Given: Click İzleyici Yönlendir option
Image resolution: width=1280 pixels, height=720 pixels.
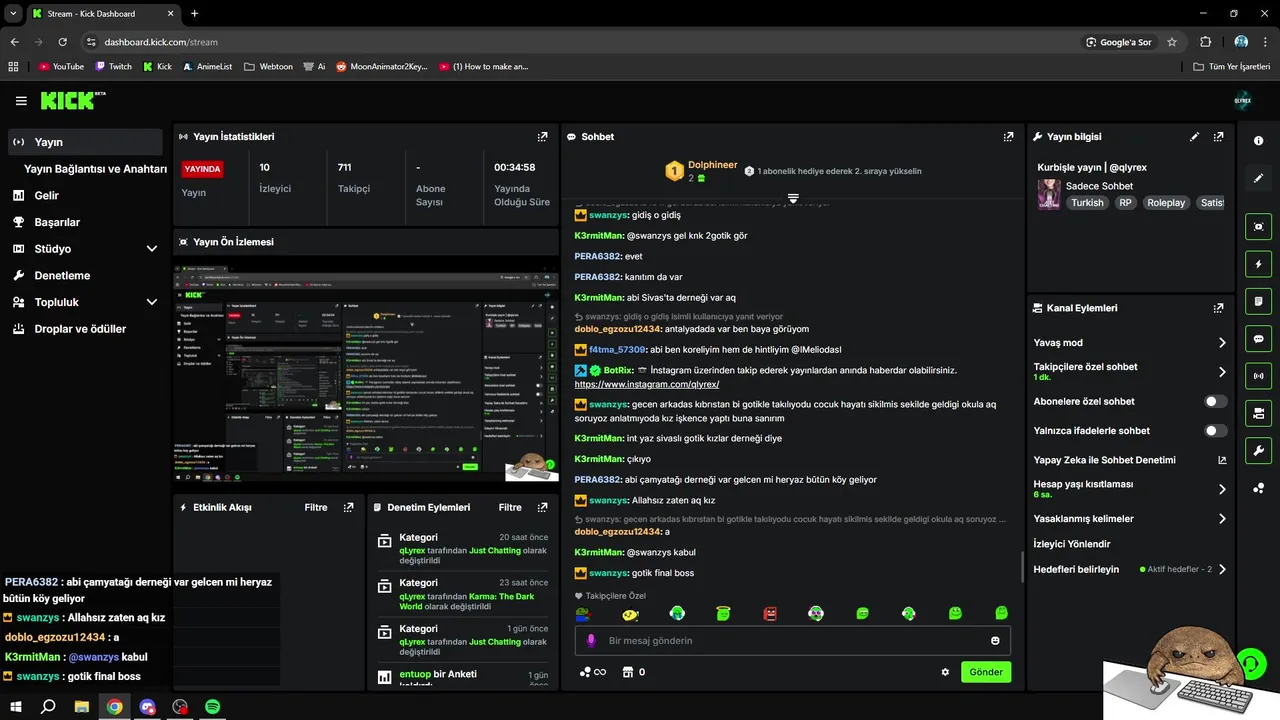Looking at the screenshot, I should tap(1072, 544).
